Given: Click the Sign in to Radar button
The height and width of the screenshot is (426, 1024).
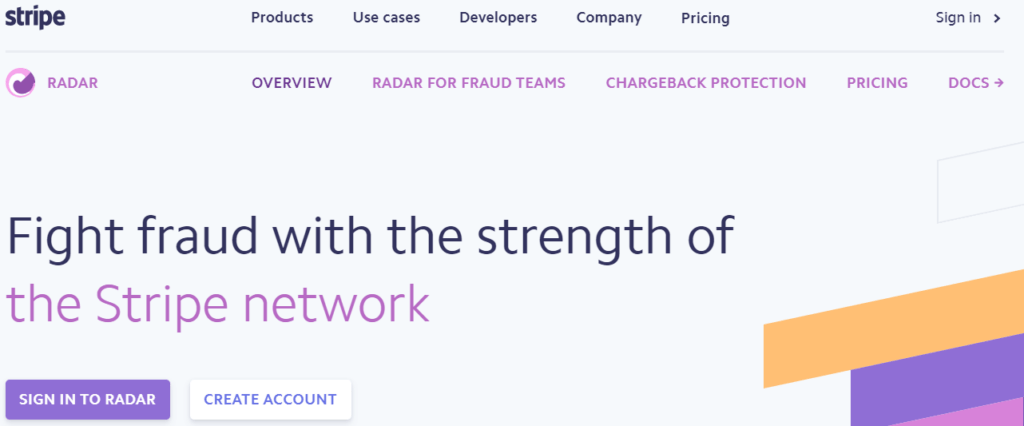Looking at the screenshot, I should pyautogui.click(x=88, y=399).
